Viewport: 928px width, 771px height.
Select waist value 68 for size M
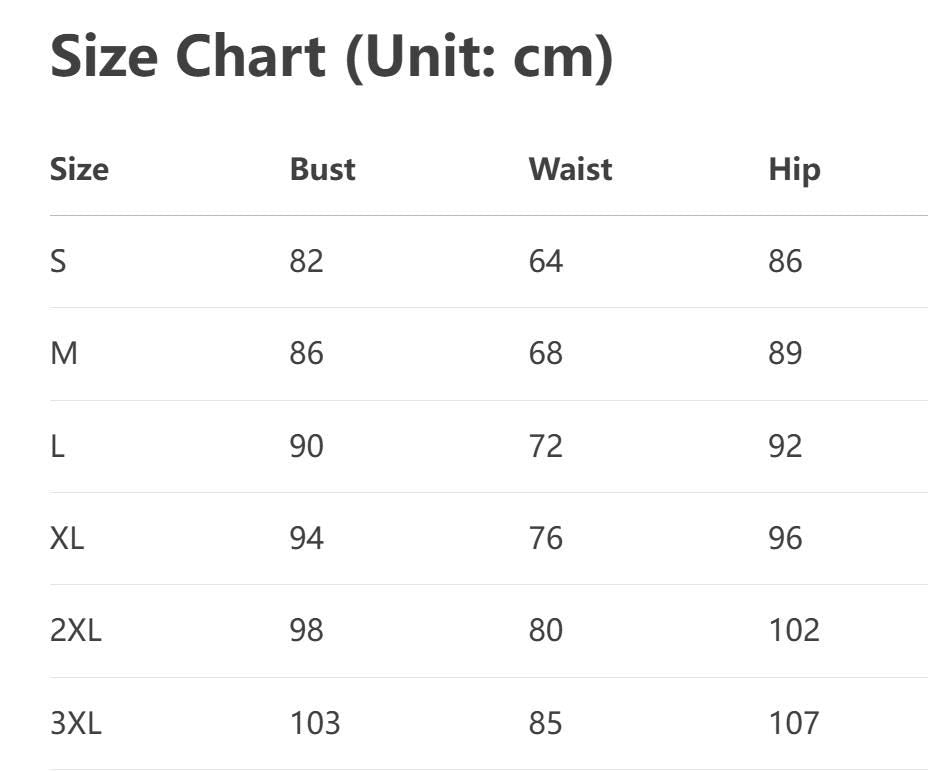click(x=546, y=353)
